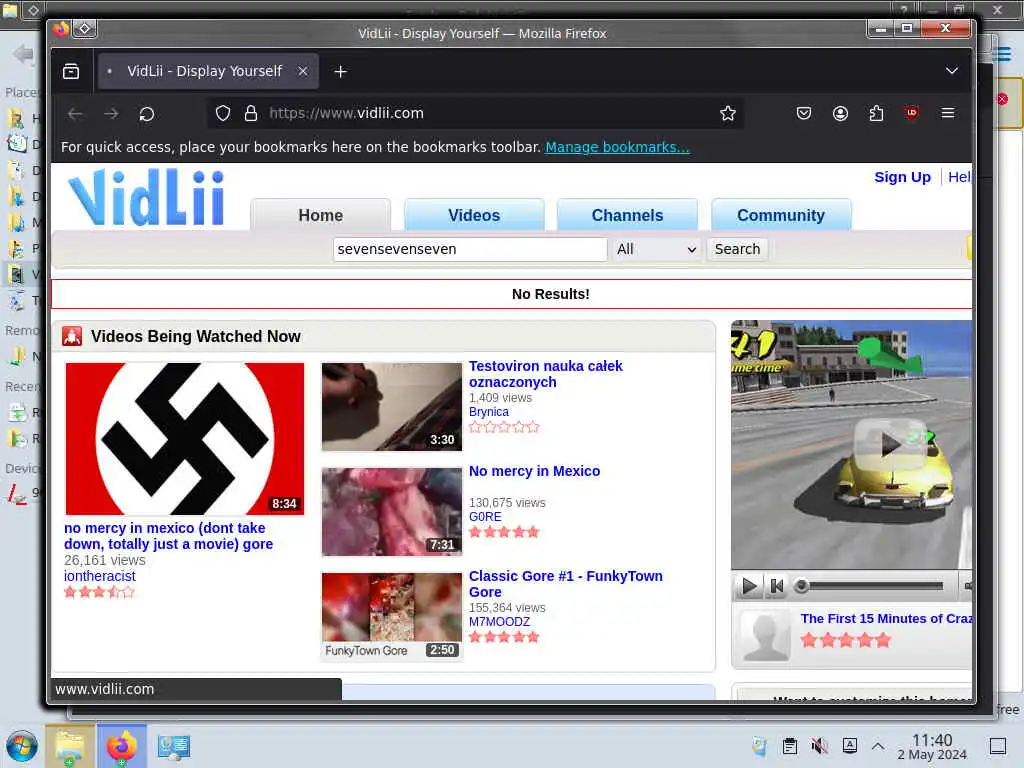Click the Manage bookmarks link
Image resolution: width=1024 pixels, height=768 pixels.
[x=617, y=147]
